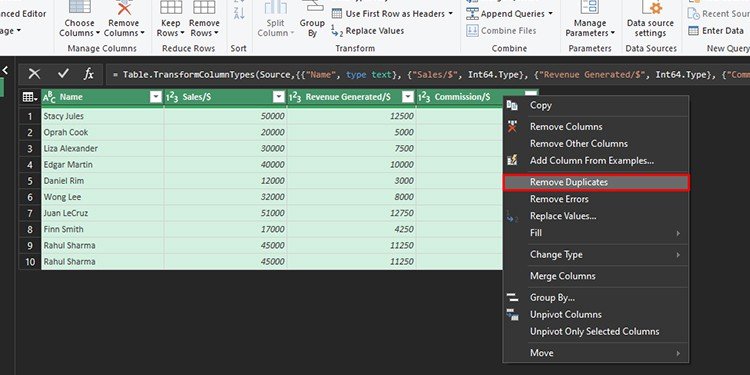Viewport: 750px width, 375px height.
Task: Click the Enter Data table icon
Action: (x=694, y=31)
